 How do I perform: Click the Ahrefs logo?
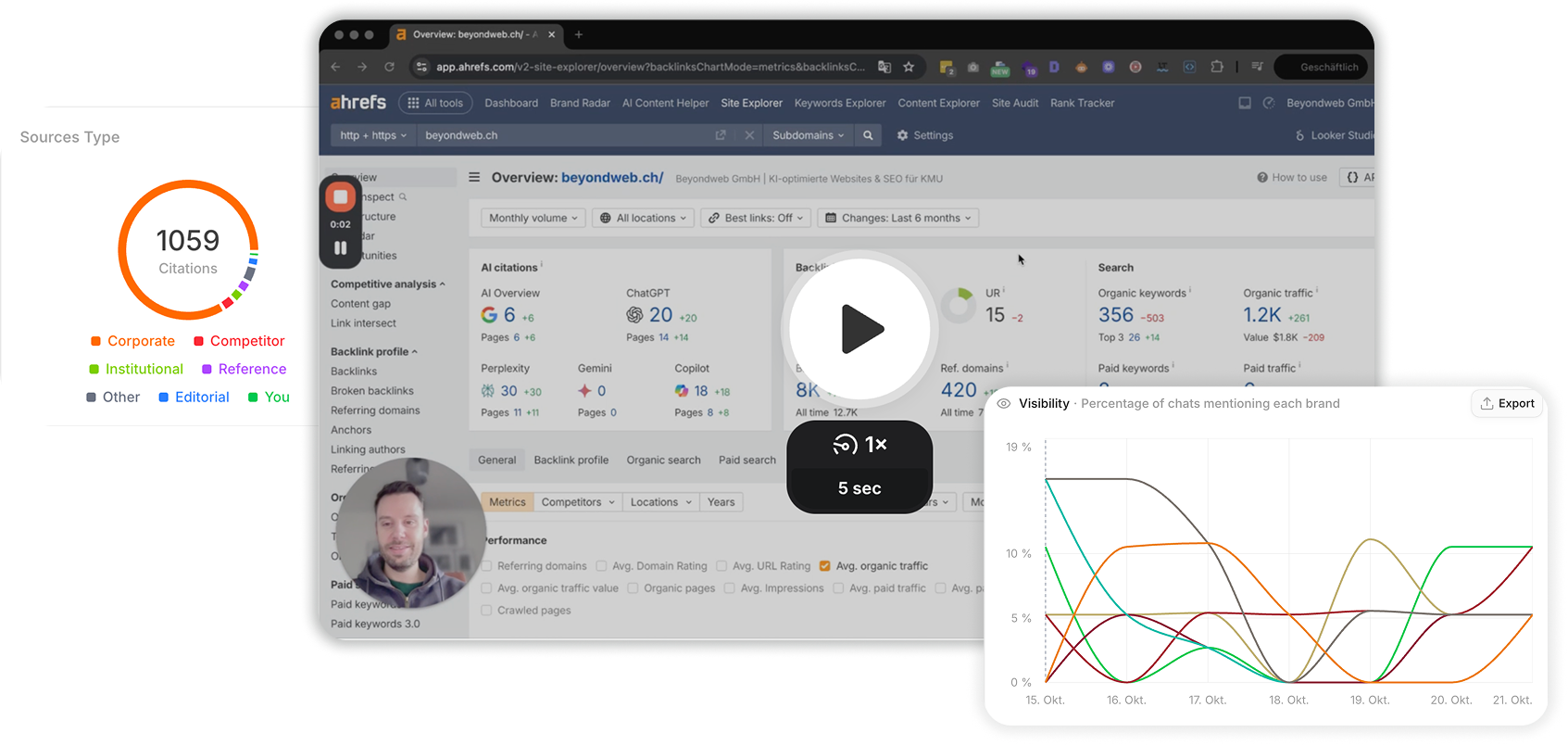(x=358, y=102)
